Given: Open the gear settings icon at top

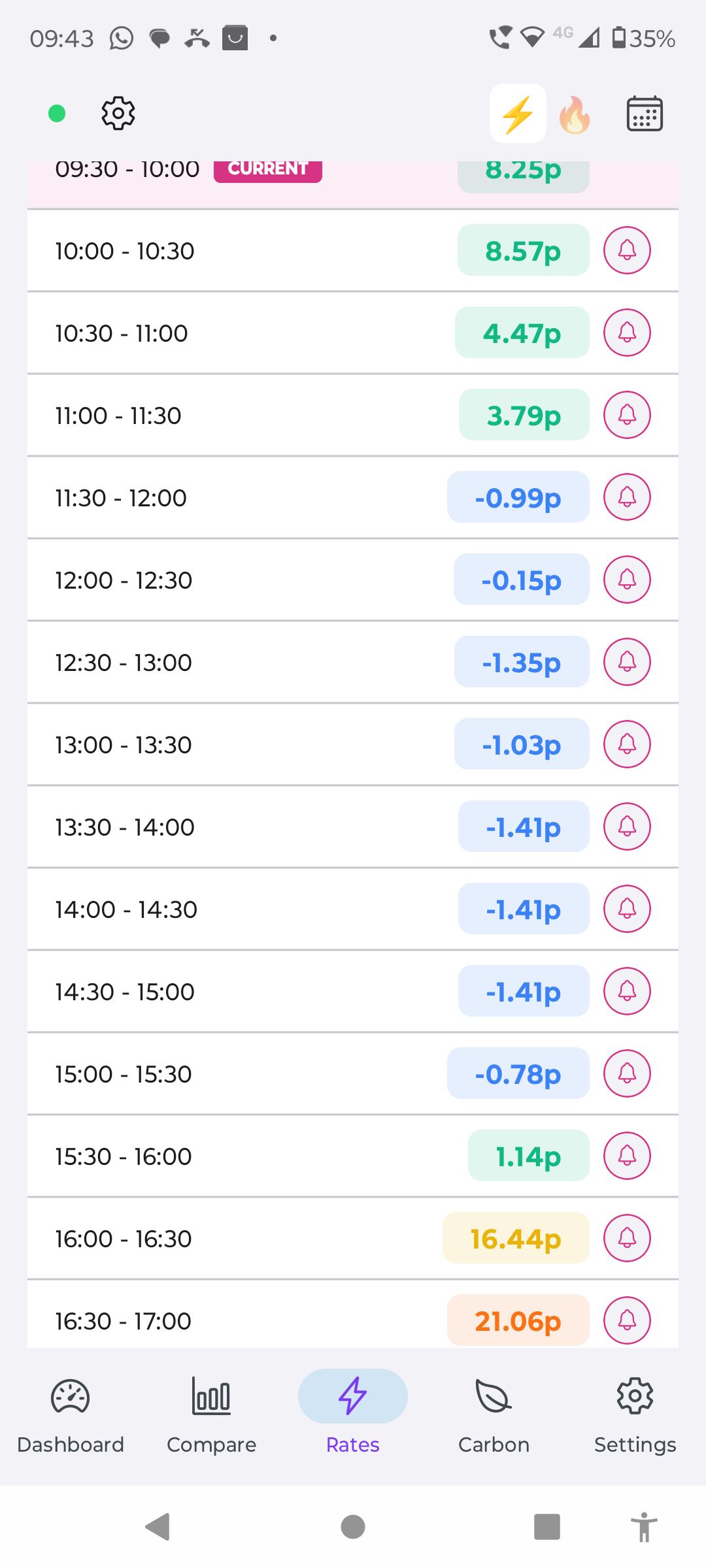Looking at the screenshot, I should coord(118,114).
